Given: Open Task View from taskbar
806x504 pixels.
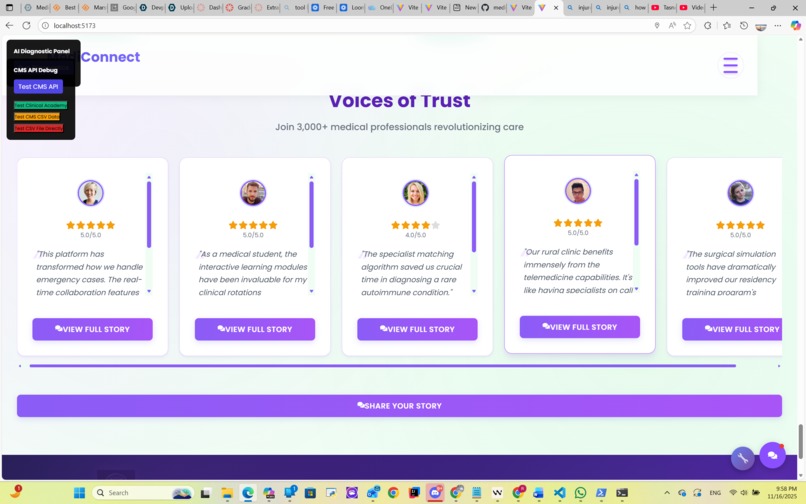Looking at the screenshot, I should 205,493.
